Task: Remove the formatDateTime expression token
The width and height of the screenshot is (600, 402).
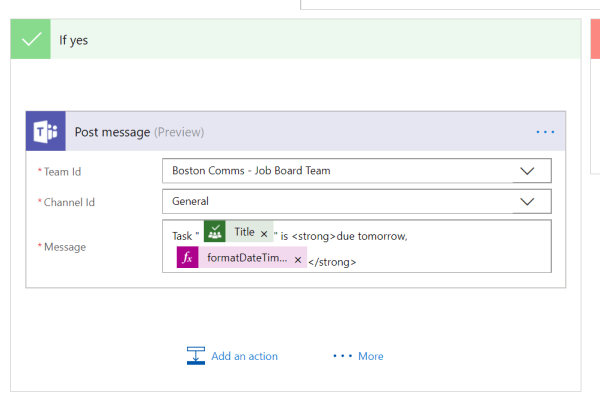Action: (x=298, y=260)
